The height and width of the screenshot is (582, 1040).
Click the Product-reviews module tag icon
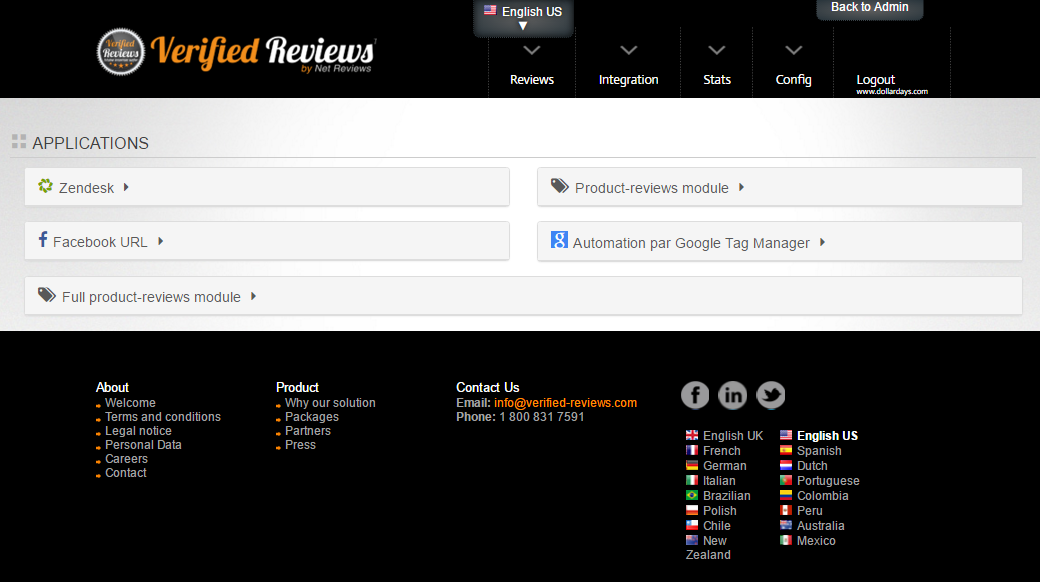(x=559, y=186)
